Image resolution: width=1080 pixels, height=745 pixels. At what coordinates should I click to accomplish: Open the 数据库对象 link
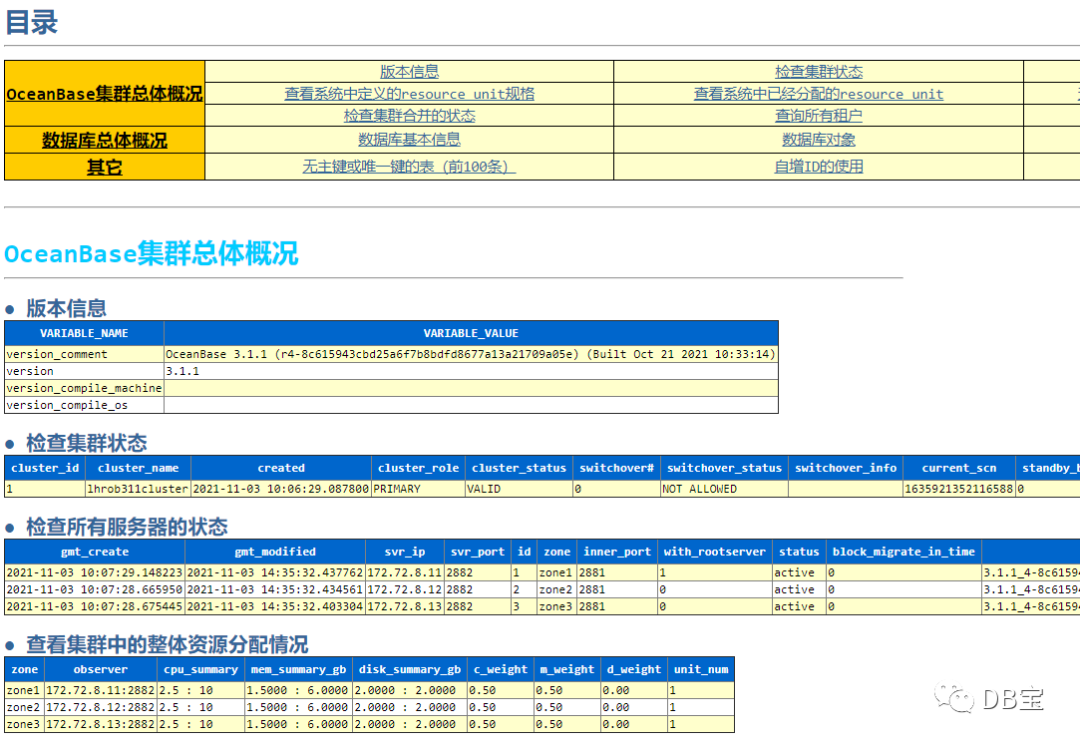coord(818,140)
